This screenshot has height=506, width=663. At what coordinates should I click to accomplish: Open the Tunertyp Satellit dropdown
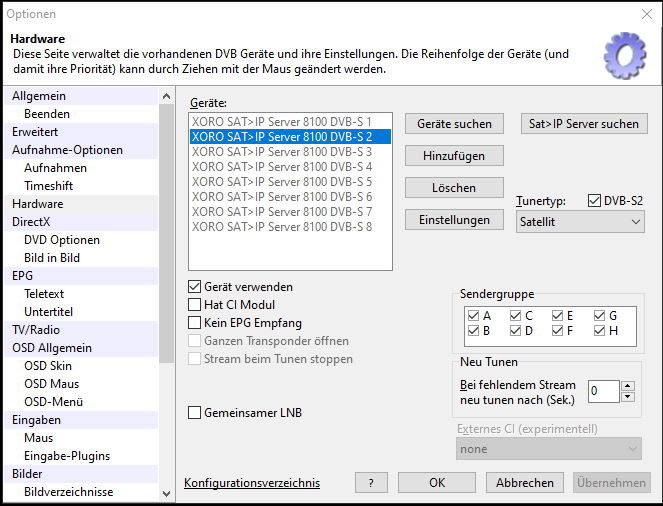click(580, 221)
